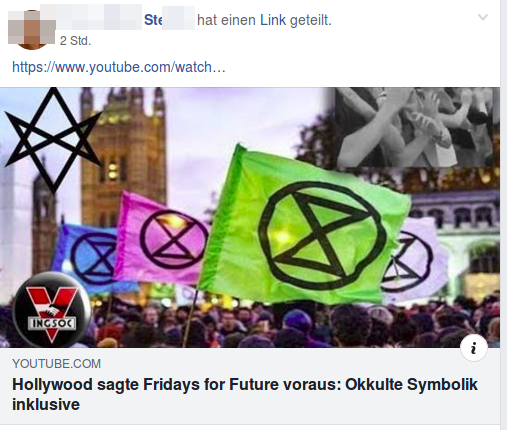Open the youtube.com/watch URL link
The width and height of the screenshot is (507, 430).
[119, 67]
